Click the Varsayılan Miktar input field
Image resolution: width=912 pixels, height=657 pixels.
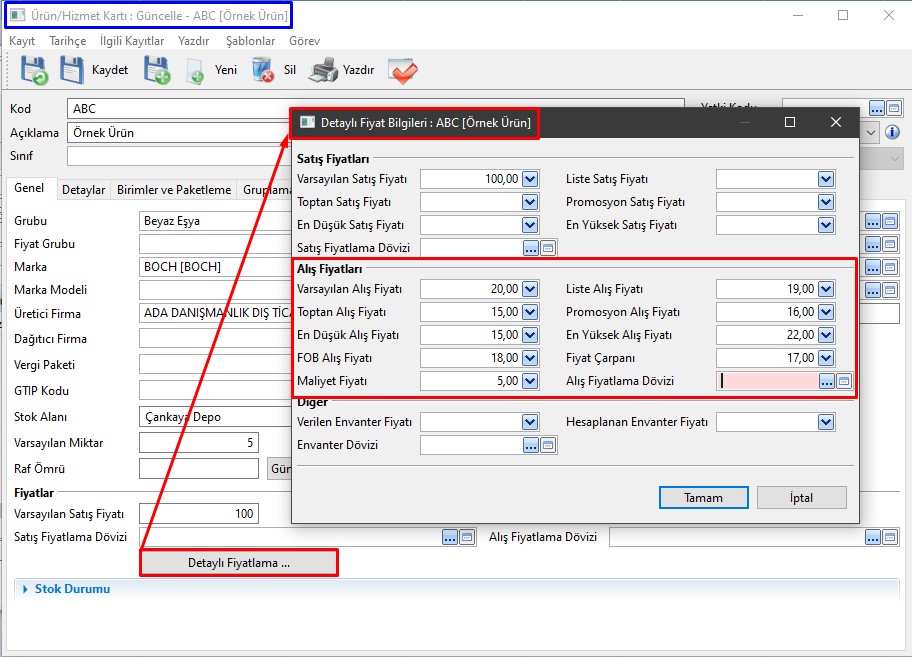click(x=198, y=443)
